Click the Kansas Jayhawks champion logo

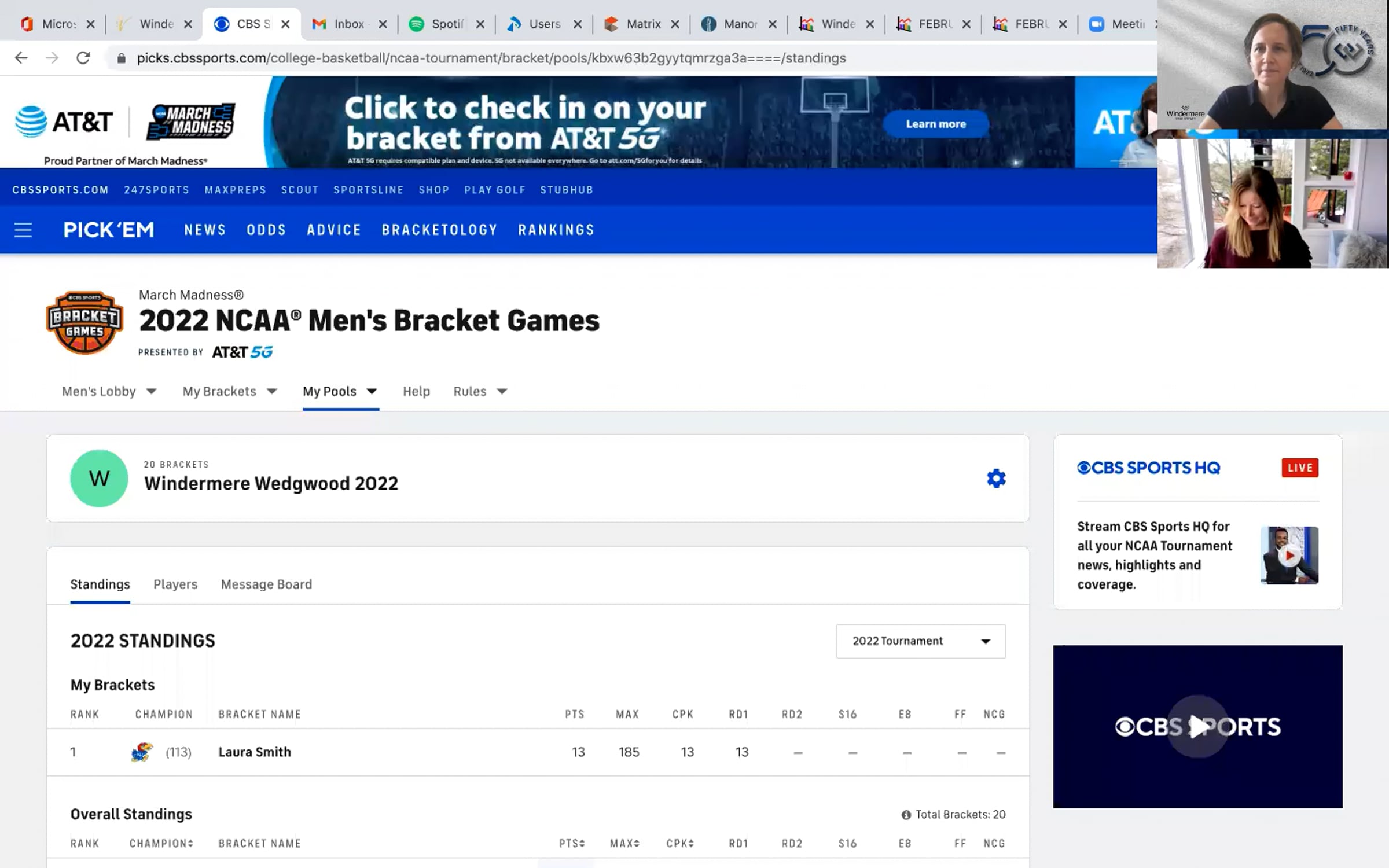[x=142, y=752]
